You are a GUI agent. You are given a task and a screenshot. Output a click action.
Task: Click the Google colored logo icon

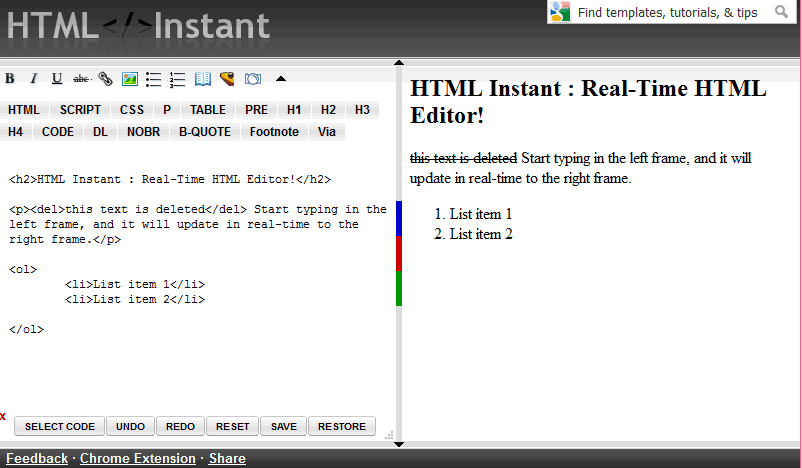point(560,11)
